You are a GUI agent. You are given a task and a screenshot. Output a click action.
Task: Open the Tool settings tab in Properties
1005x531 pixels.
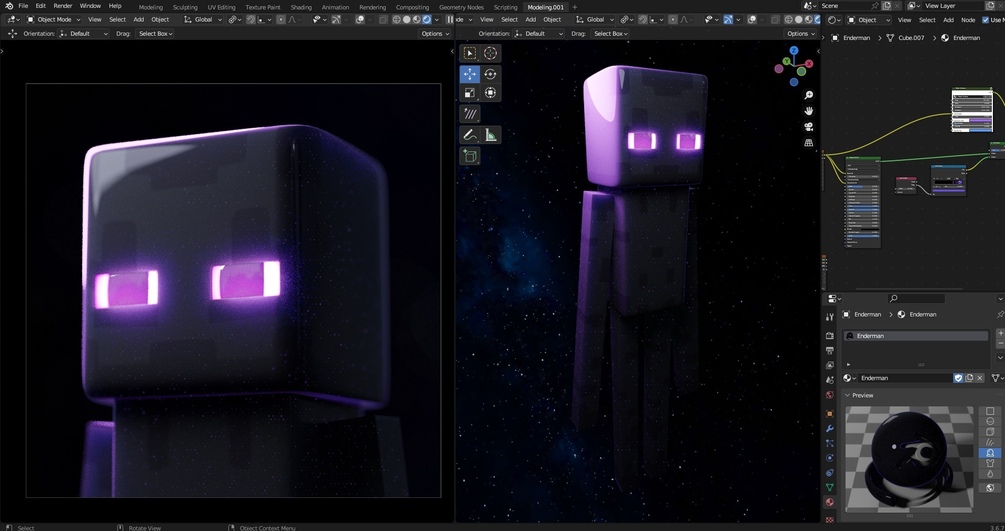(830, 317)
